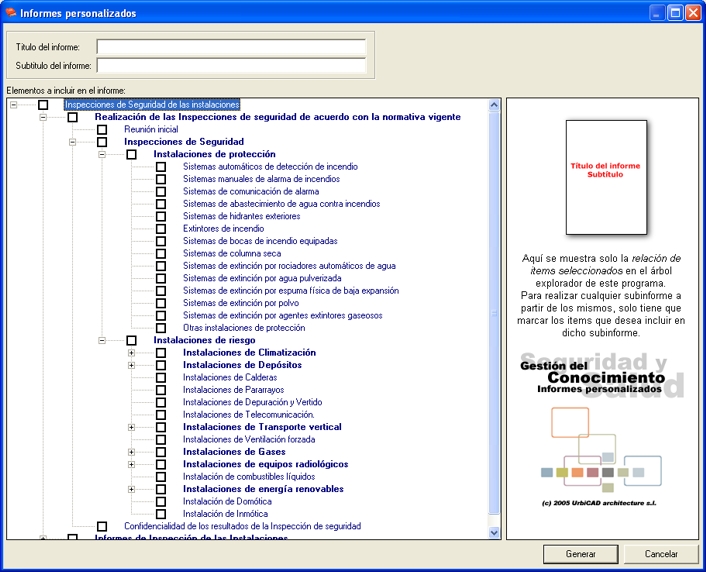
Task: Check 'Sistemas de extinción por polvo' box
Action: tap(161, 303)
